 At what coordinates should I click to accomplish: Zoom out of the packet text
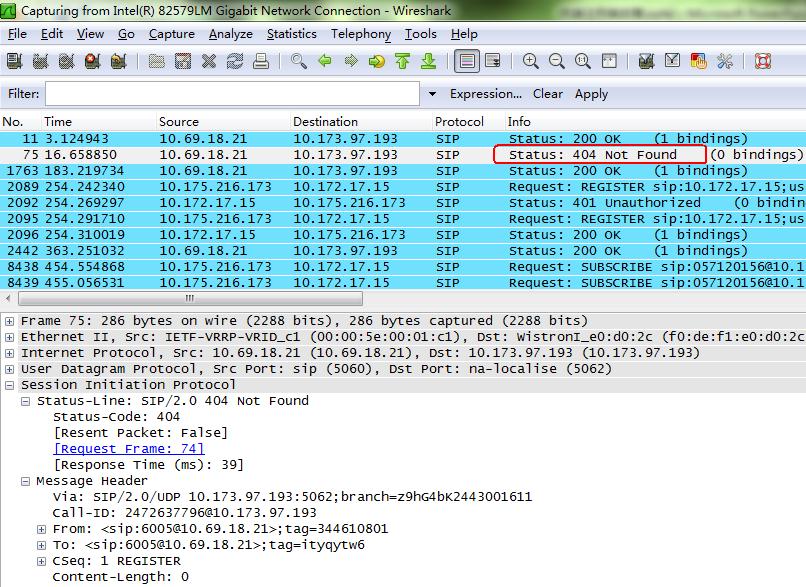click(x=557, y=61)
